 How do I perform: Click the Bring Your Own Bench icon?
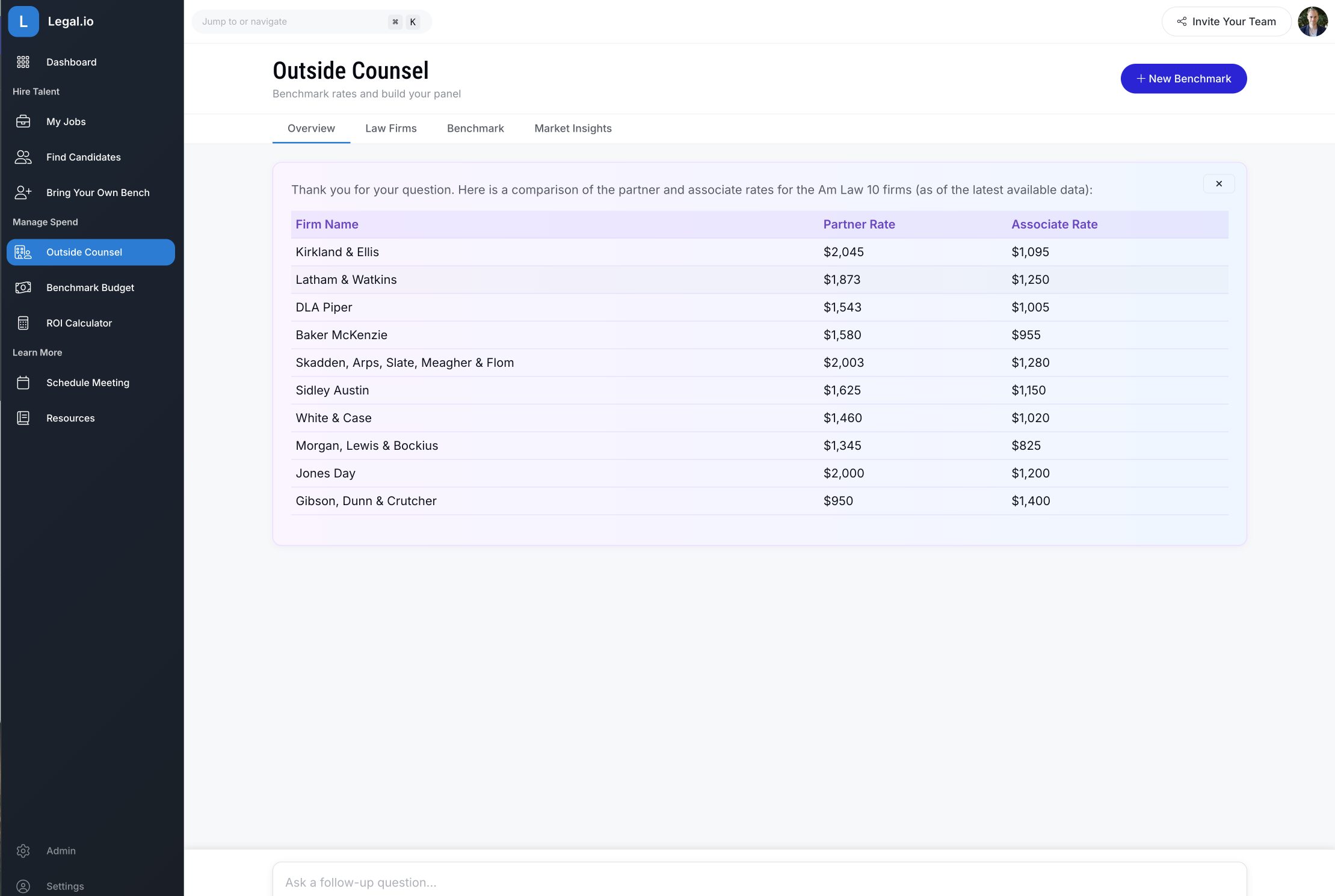pyautogui.click(x=23, y=192)
